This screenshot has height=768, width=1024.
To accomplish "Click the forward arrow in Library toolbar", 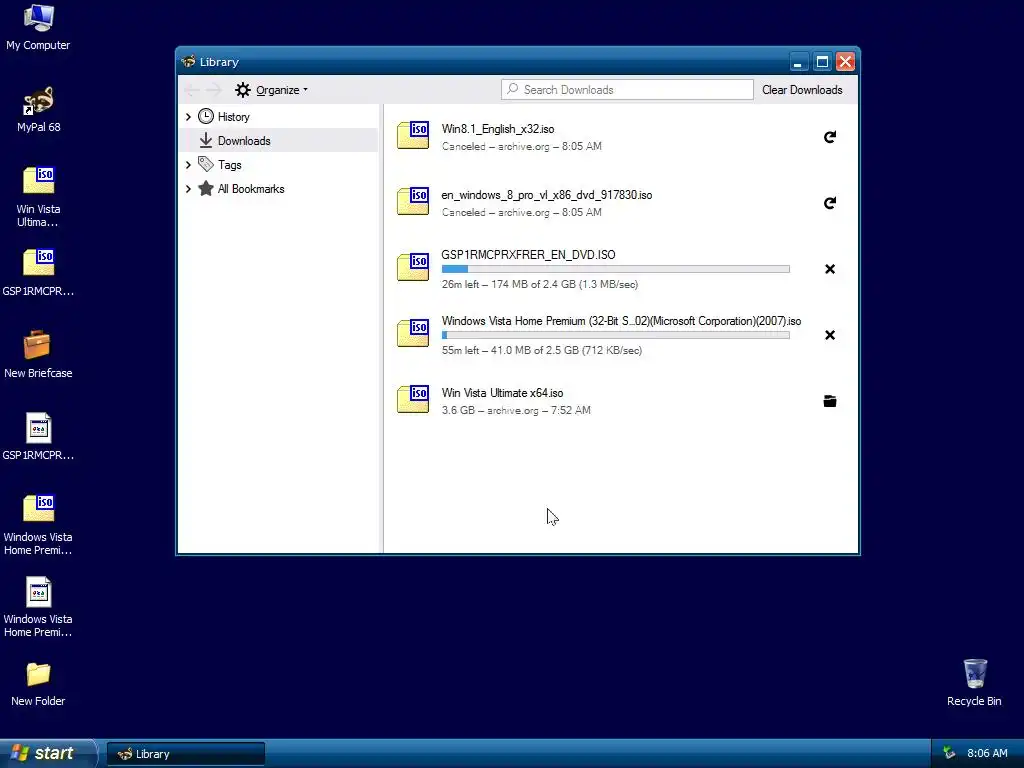I will click(x=214, y=90).
